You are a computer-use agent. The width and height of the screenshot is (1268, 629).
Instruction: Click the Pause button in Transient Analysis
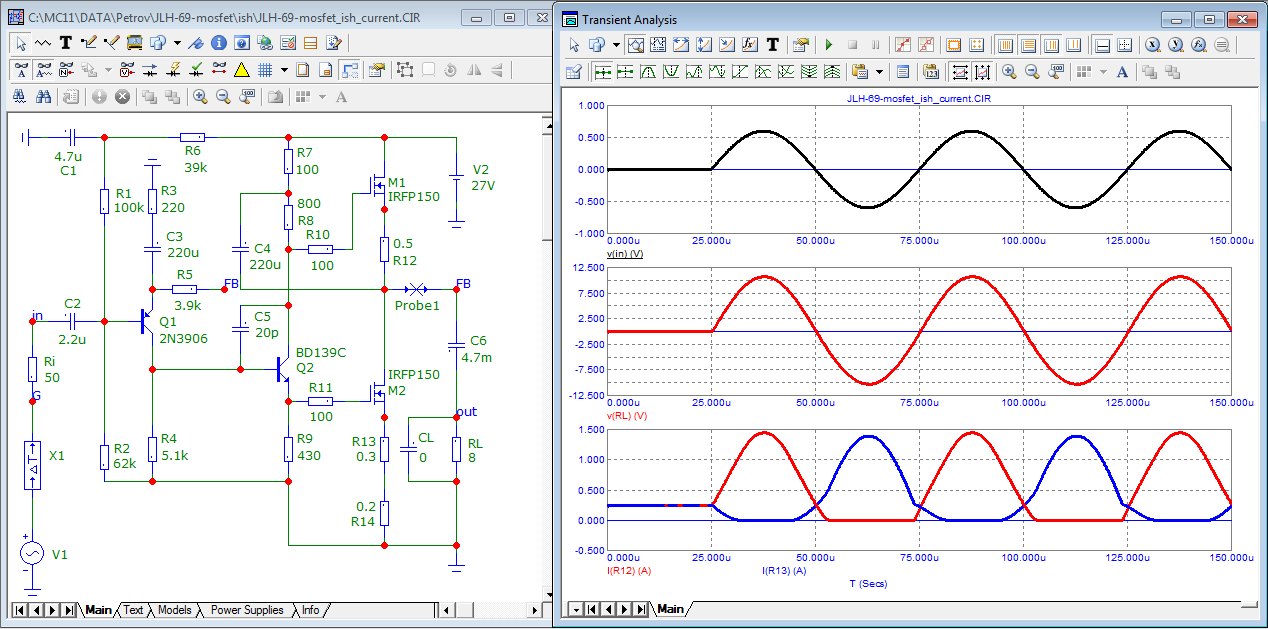(x=875, y=44)
